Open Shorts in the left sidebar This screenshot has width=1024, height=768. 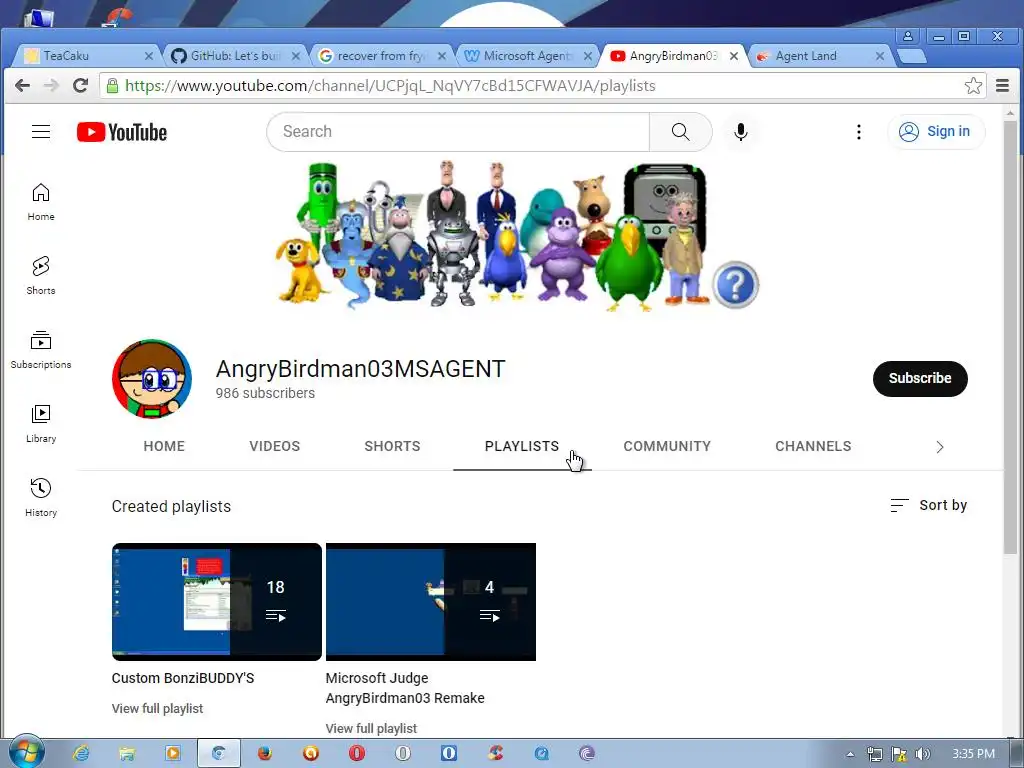coord(40,275)
